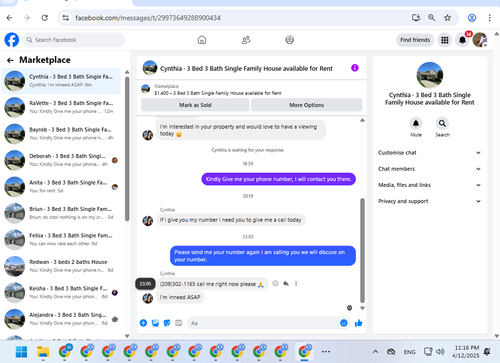Viewport: 500px width, 363px height.
Task: Click the clock showing 11:16 PM
Action: click(x=467, y=348)
